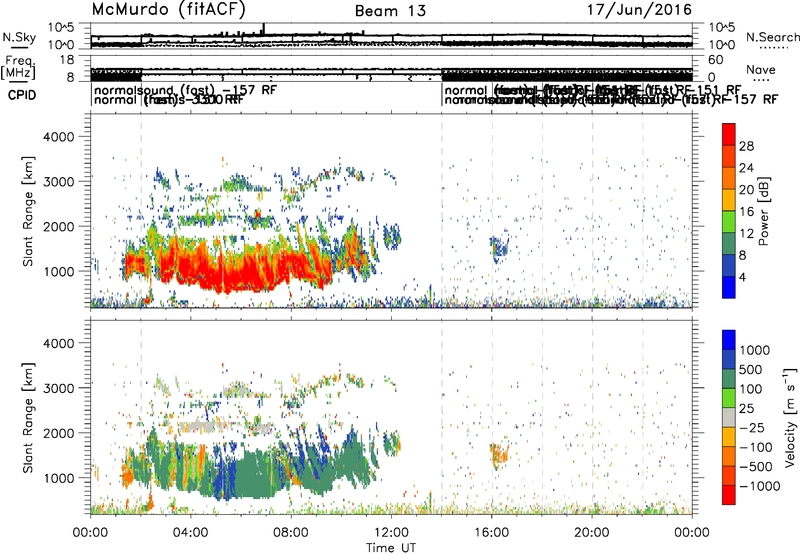Click the "12:00" time axis label
This screenshot has width=800, height=554.
click(391, 533)
